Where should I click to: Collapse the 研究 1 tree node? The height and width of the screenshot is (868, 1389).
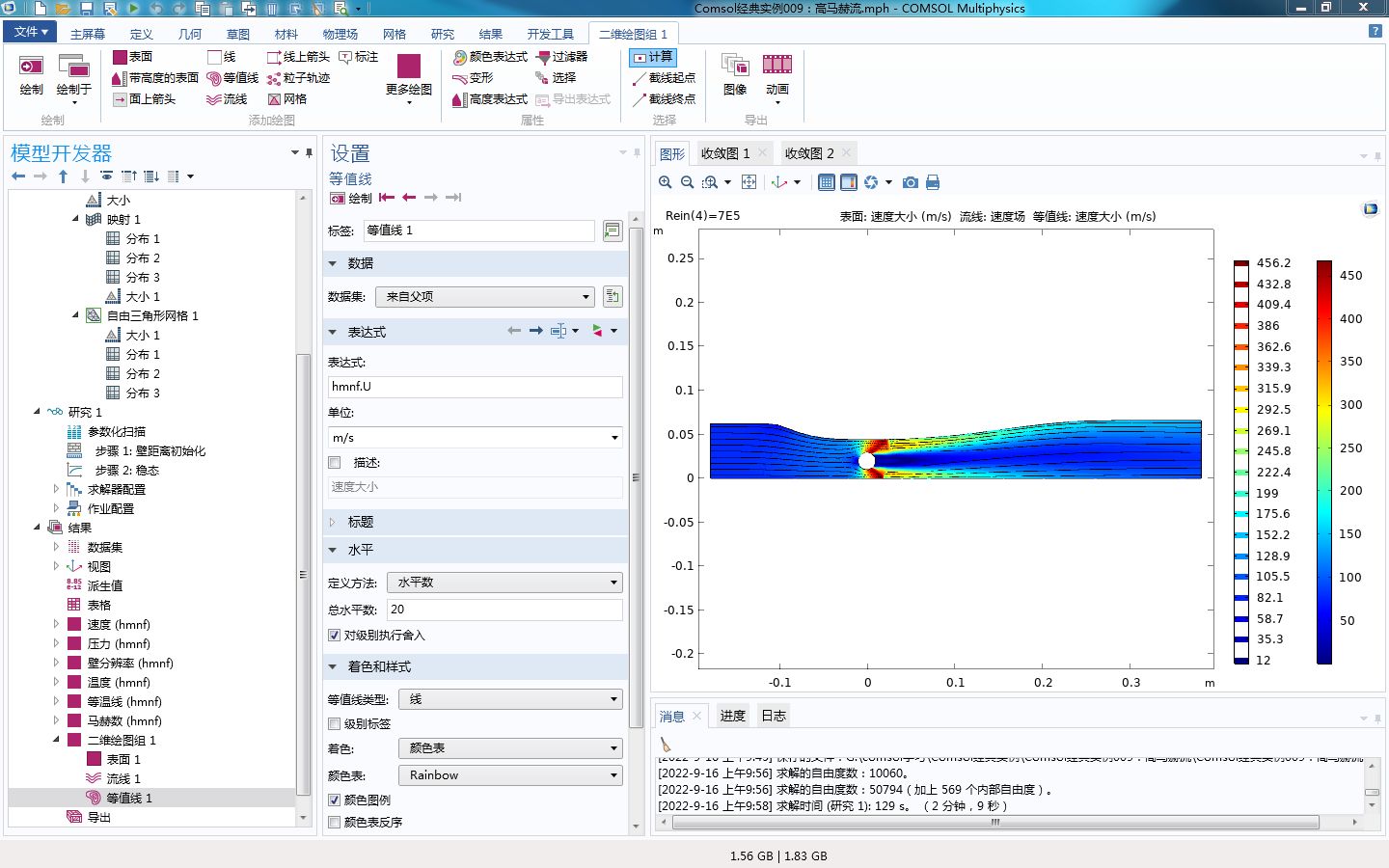[x=37, y=412]
